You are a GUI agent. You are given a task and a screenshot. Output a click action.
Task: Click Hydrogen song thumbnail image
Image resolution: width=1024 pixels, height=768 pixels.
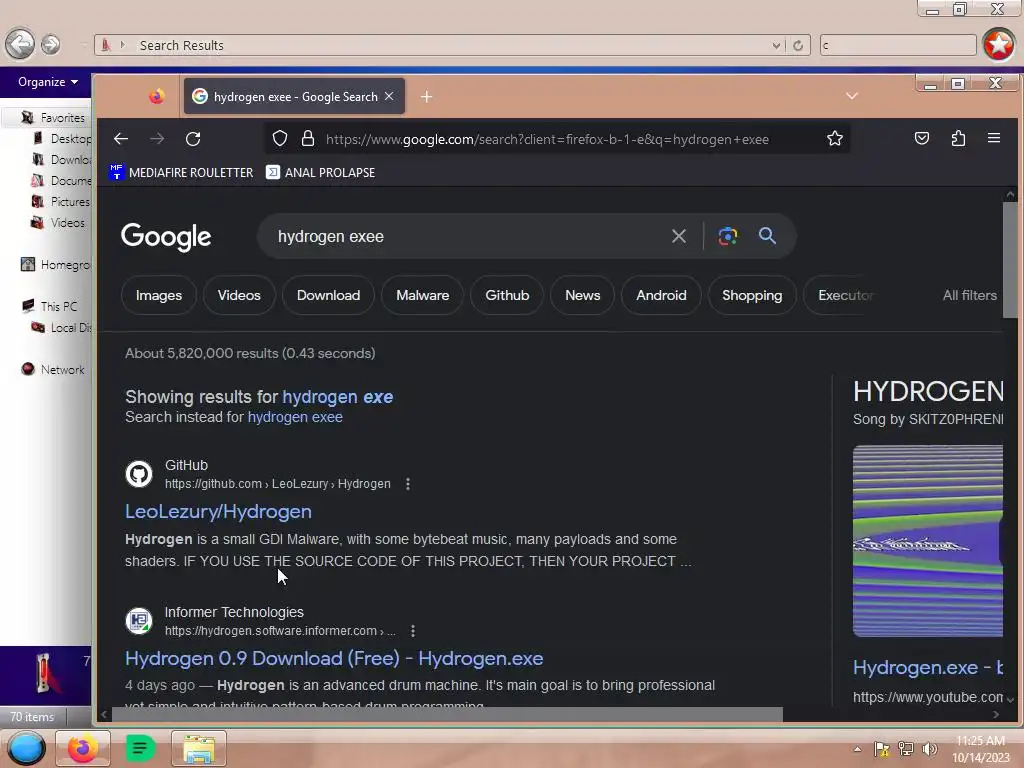(928, 541)
